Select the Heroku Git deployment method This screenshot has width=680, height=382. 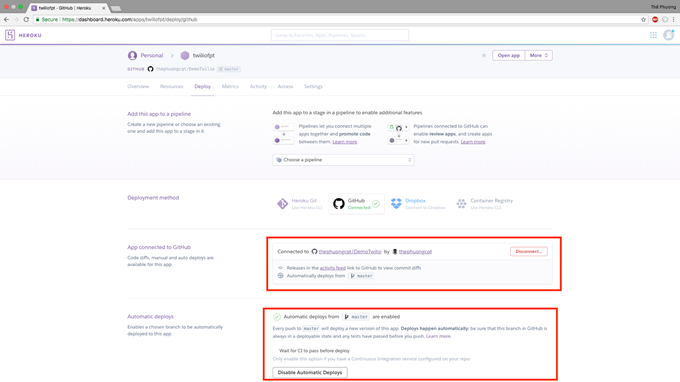(299, 204)
